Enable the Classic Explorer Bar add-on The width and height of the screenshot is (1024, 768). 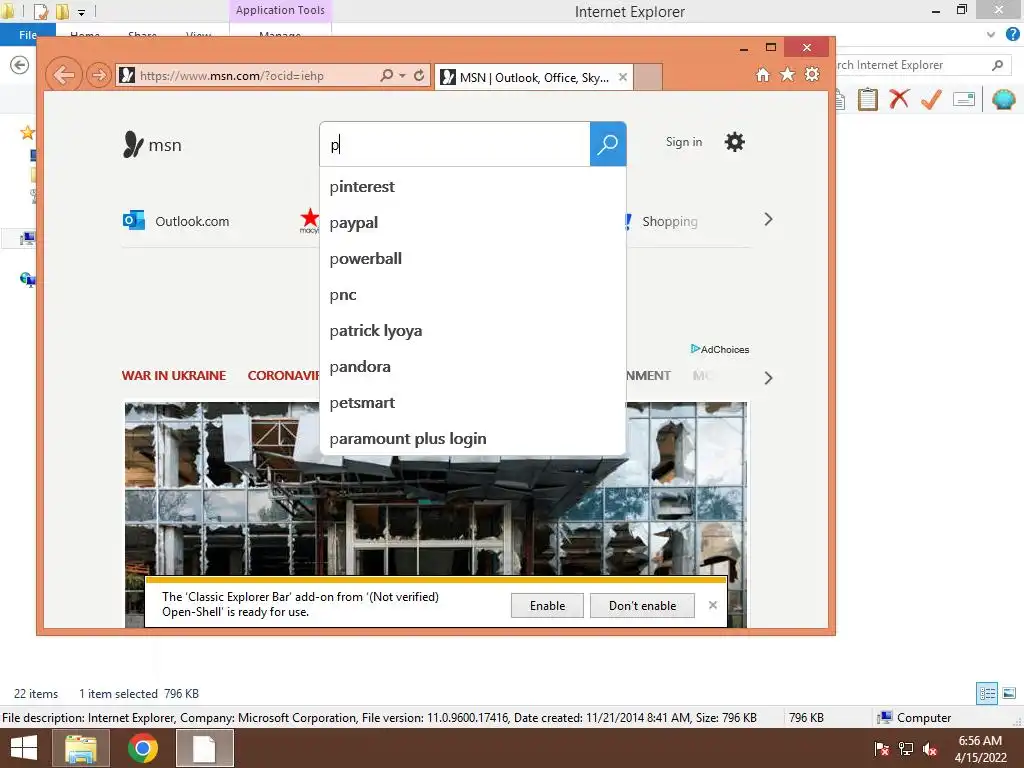tap(547, 605)
